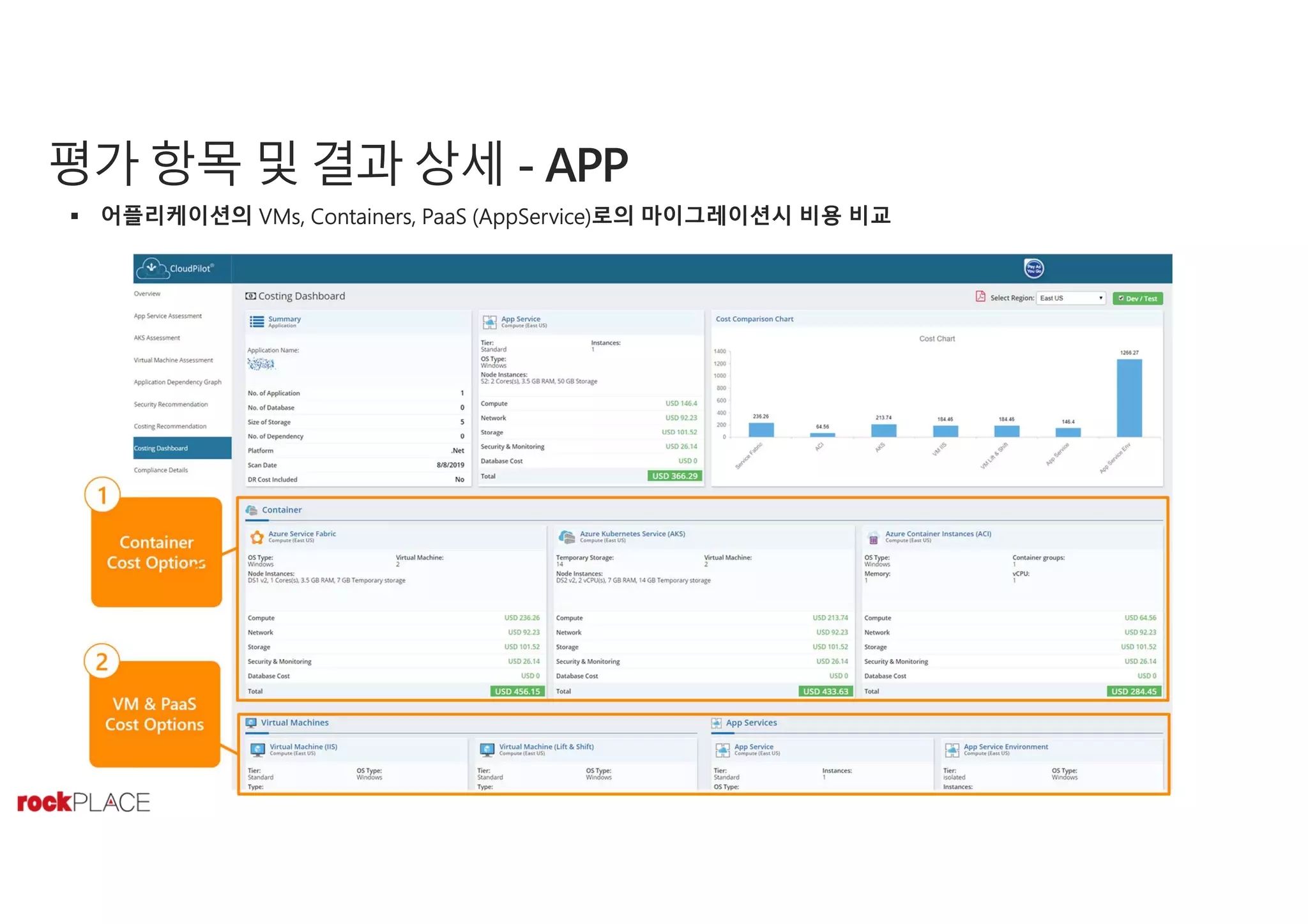
Task: Click the App Services section icon
Action: [x=717, y=723]
